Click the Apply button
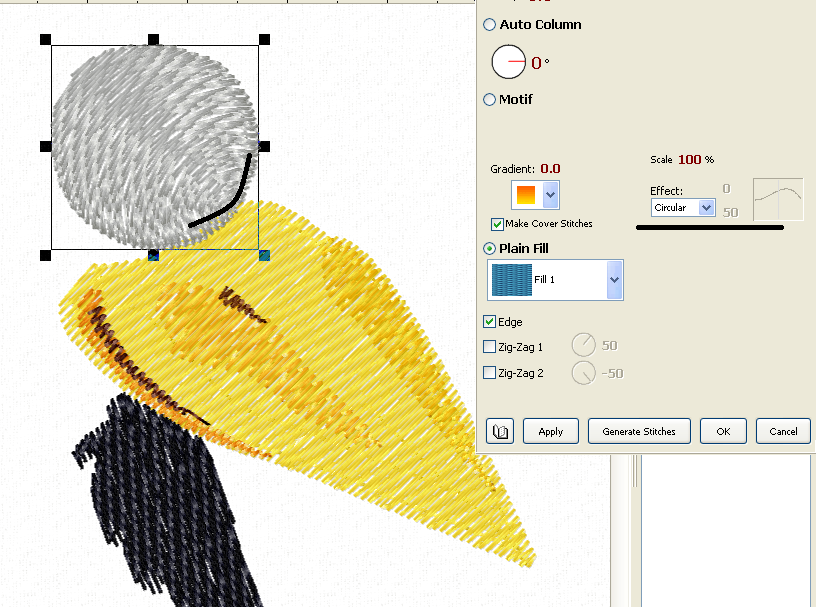 [551, 431]
